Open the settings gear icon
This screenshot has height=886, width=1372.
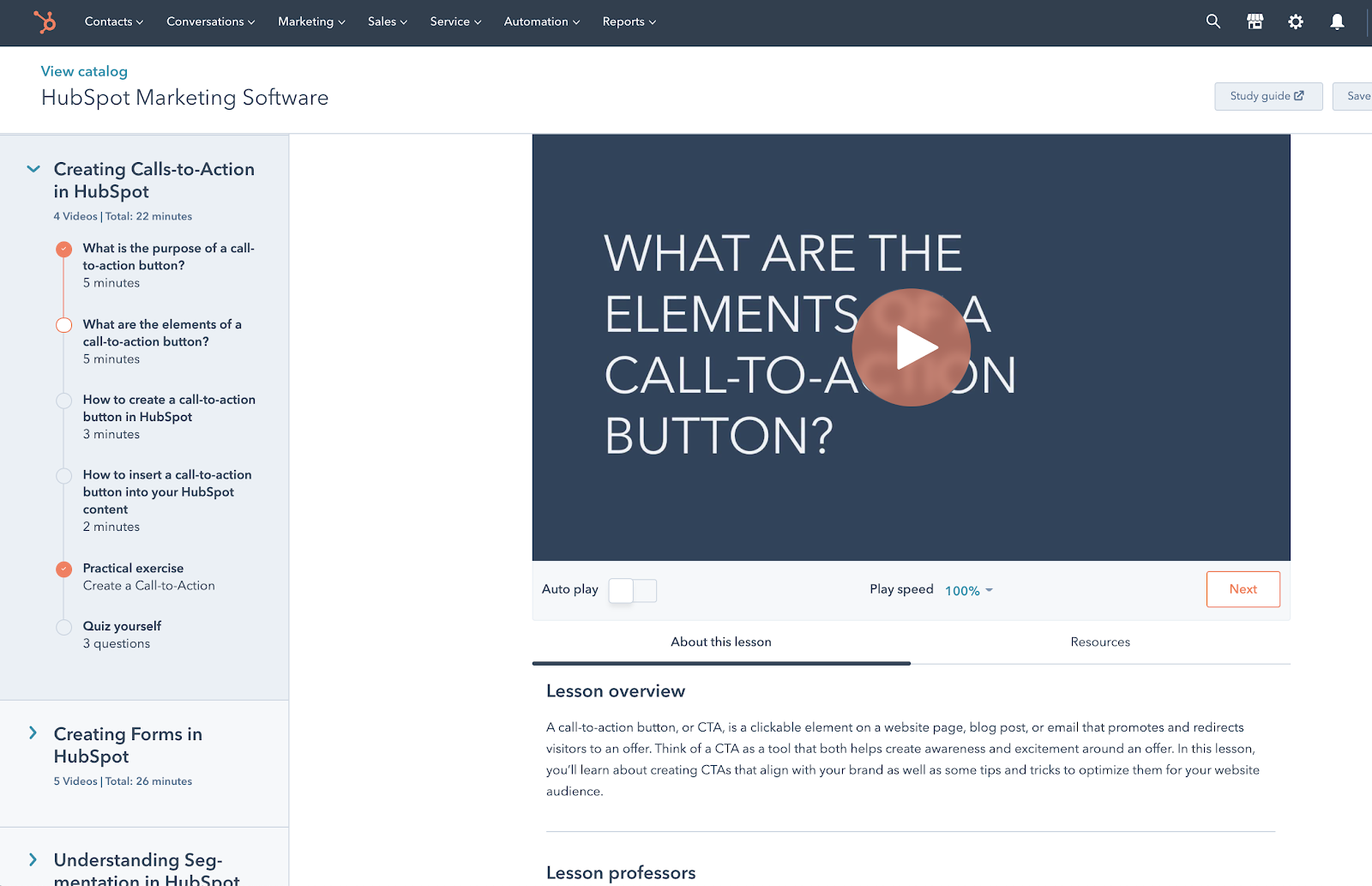[1296, 21]
